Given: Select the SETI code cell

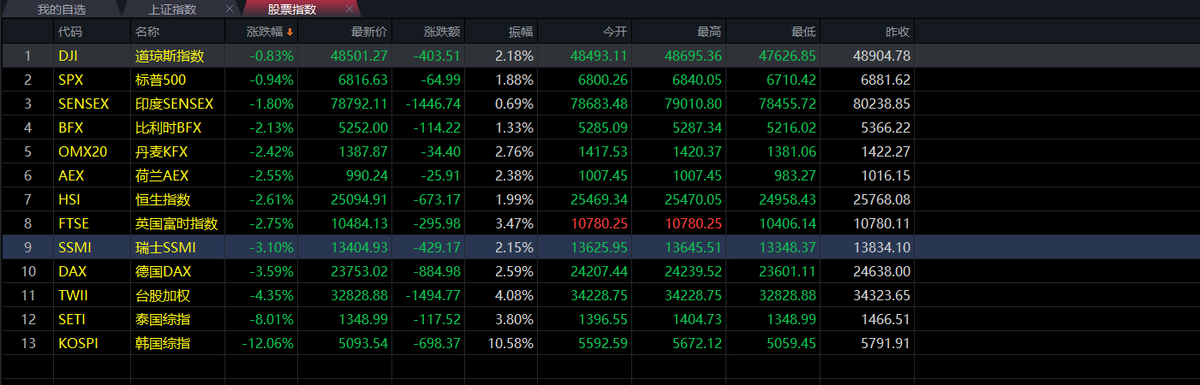Looking at the screenshot, I should point(72,319).
